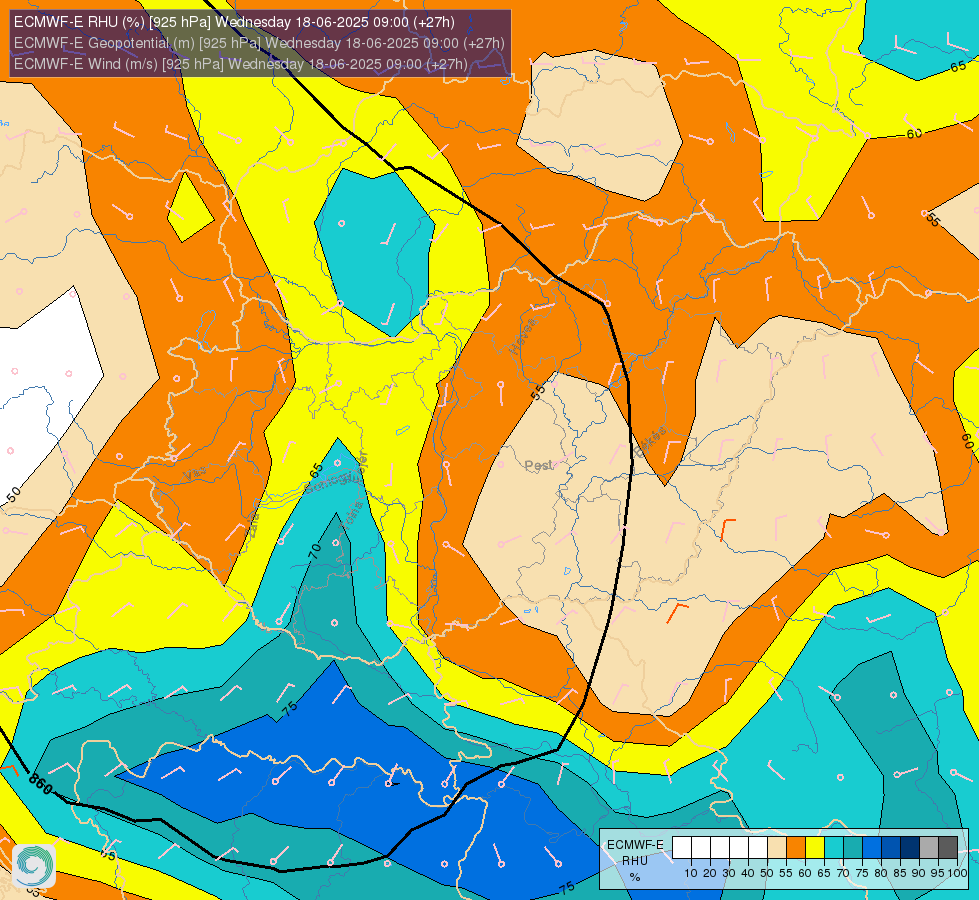Click legend tick value '100'
Viewport: 979px width, 900px height.
point(958,873)
